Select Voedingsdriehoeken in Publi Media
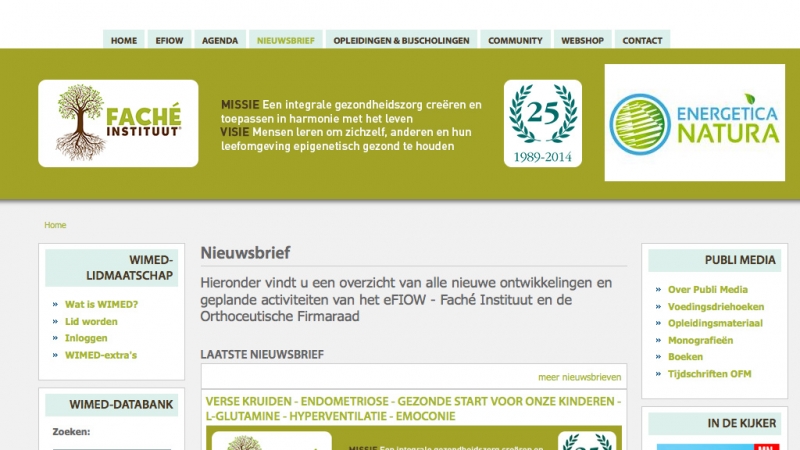800x450 pixels. 716,306
